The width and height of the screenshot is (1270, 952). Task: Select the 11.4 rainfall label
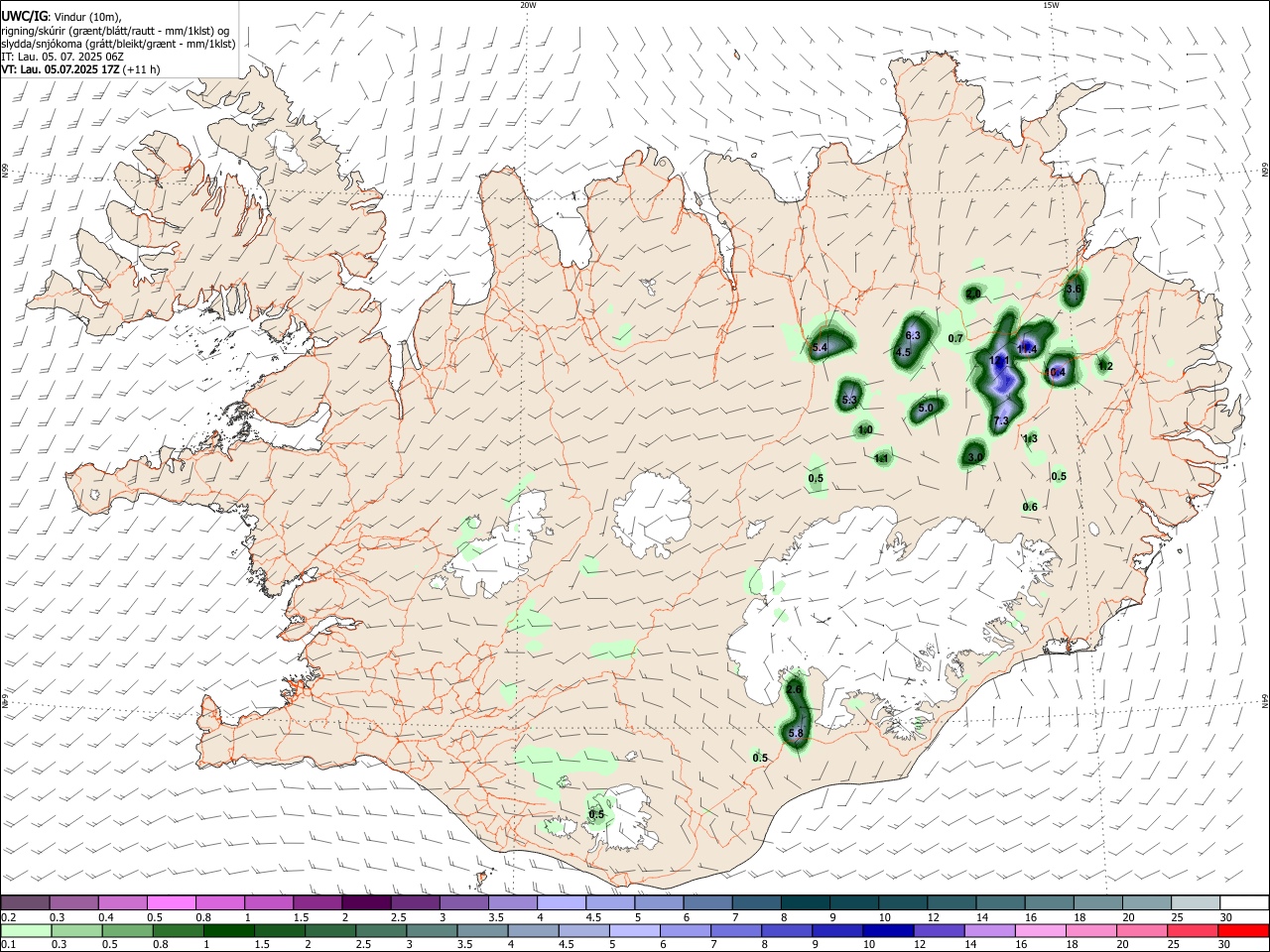[x=1027, y=349]
